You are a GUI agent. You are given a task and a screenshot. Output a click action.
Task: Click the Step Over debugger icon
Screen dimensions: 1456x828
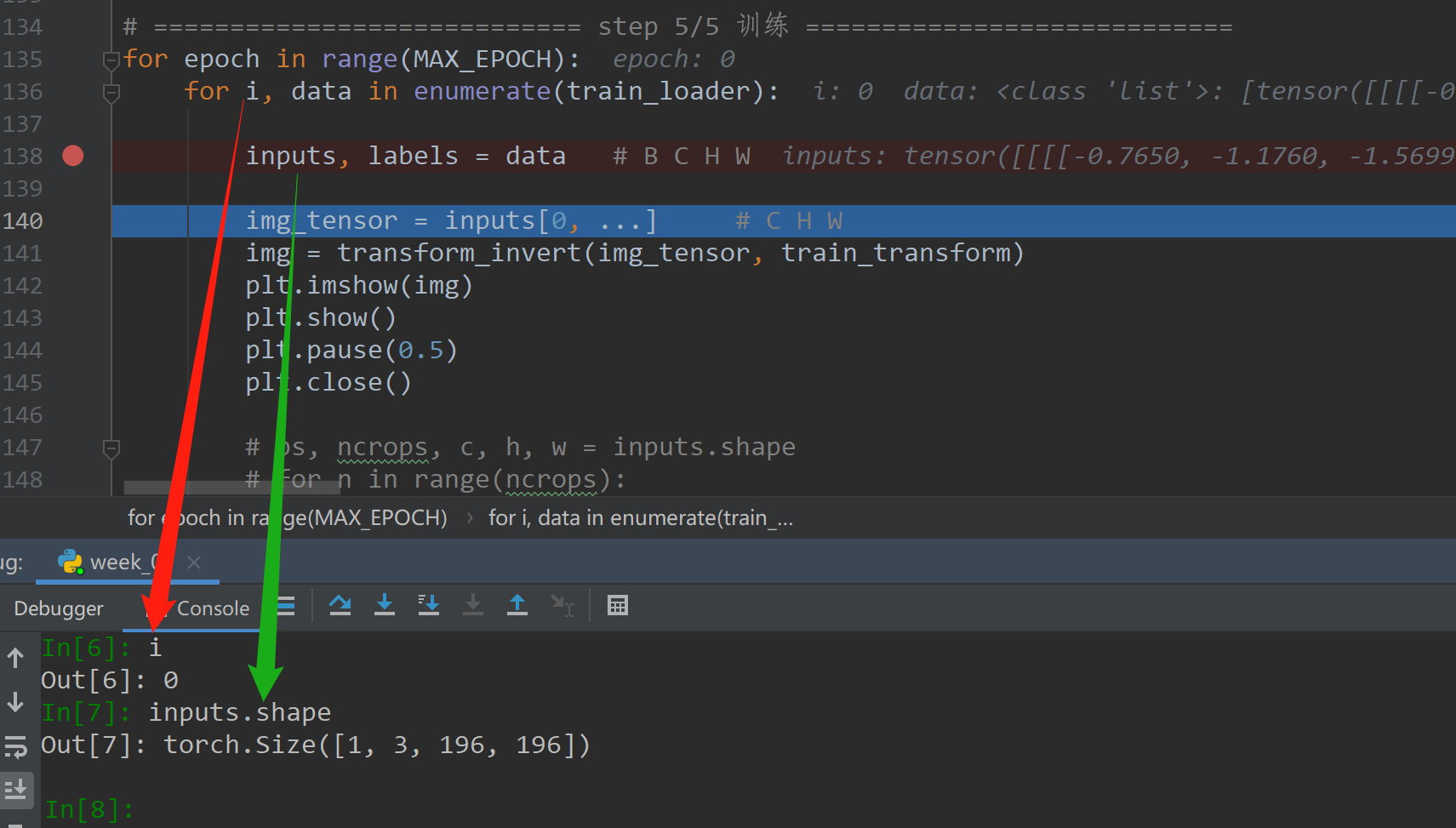(x=340, y=605)
